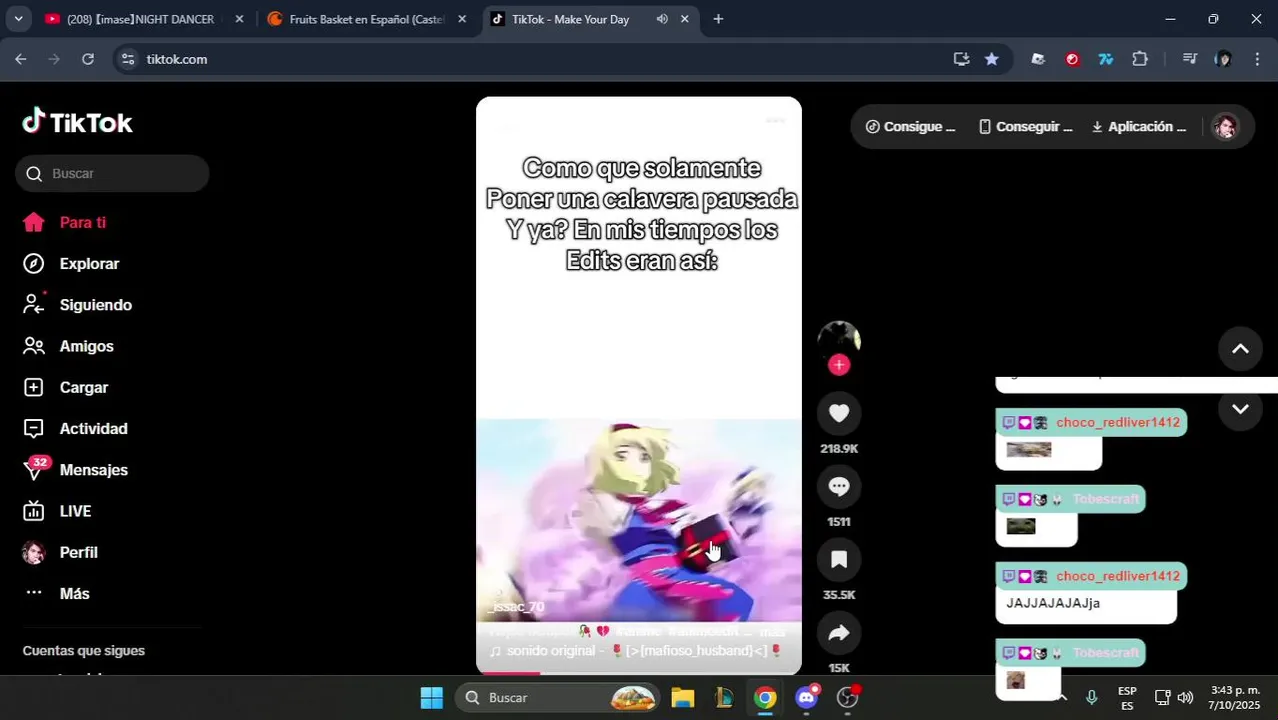The width and height of the screenshot is (1278, 720).
Task: Click the taskbar Buscar search box
Action: [x=557, y=697]
